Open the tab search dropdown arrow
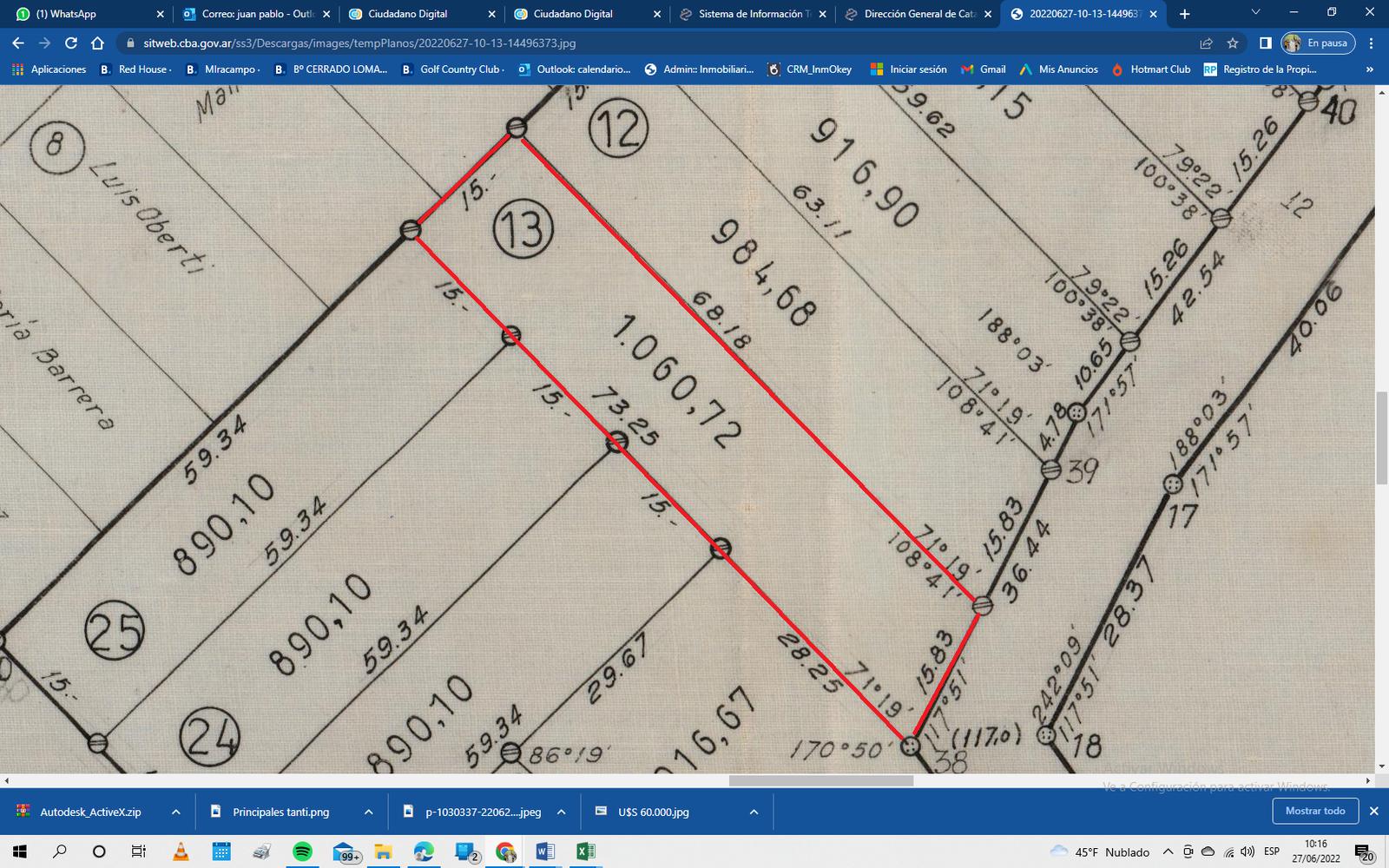 pyautogui.click(x=1255, y=13)
